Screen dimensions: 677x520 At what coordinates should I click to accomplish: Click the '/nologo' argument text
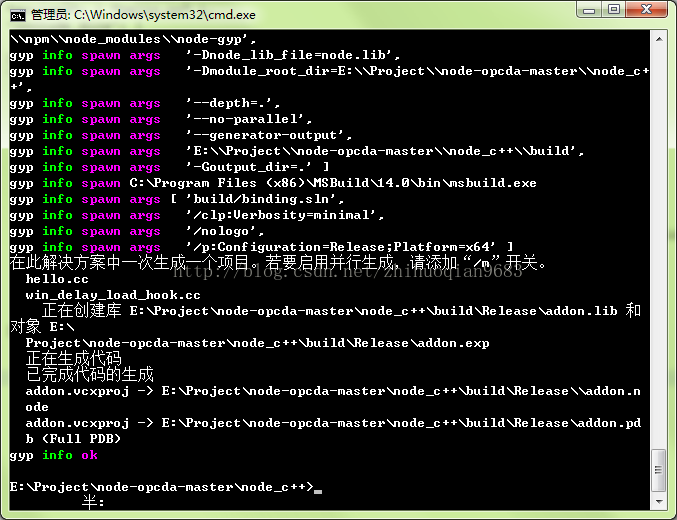225,231
